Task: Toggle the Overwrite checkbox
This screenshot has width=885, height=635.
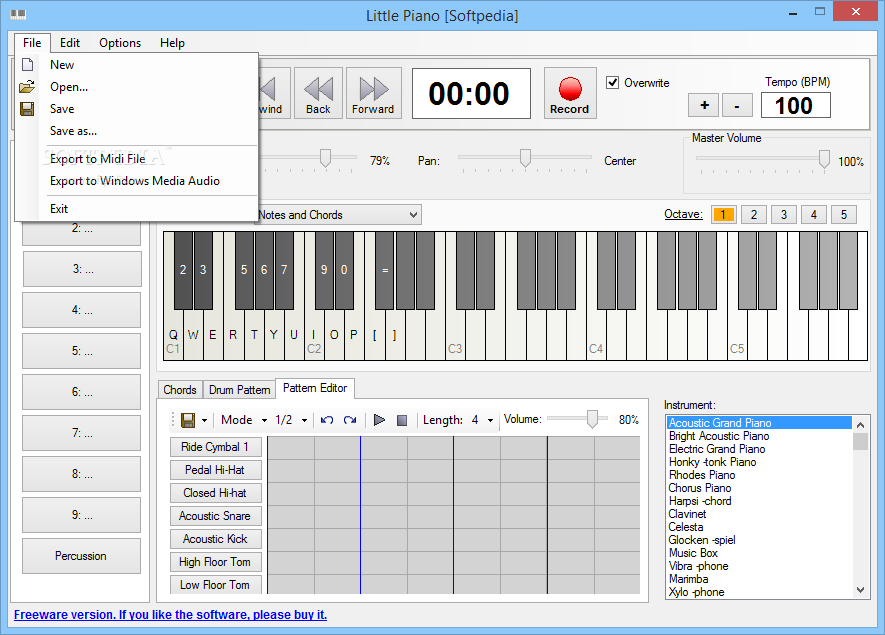Action: pos(612,82)
